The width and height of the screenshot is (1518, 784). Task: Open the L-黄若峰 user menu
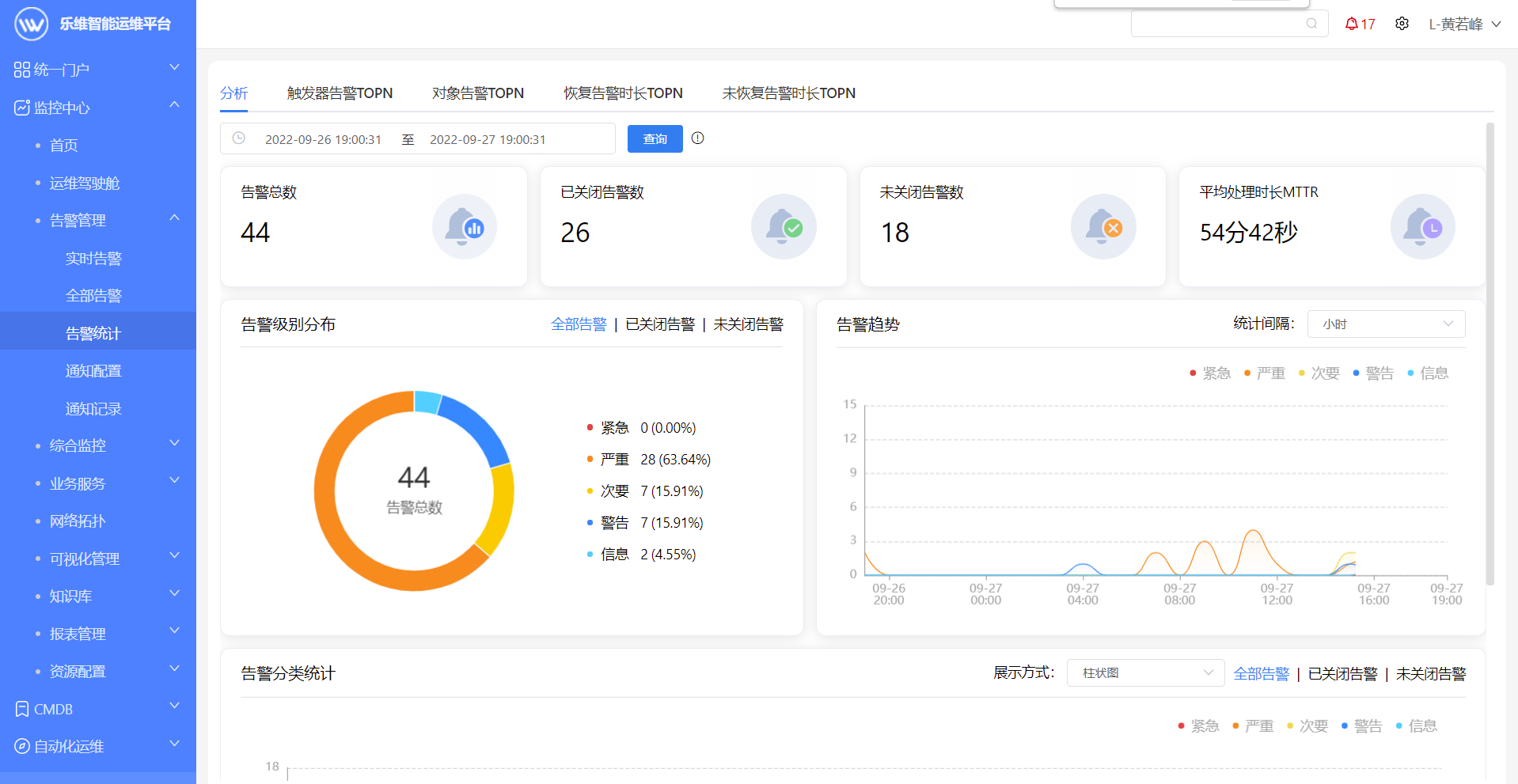coord(1465,24)
